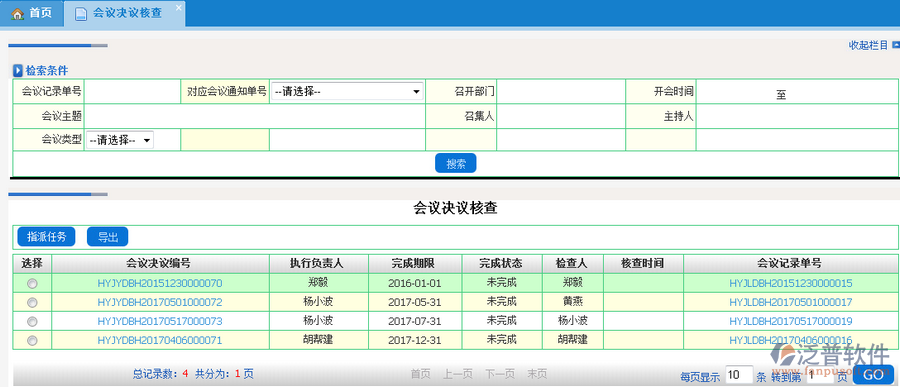Click the GO button
The image size is (900, 387).
pyautogui.click(x=873, y=376)
